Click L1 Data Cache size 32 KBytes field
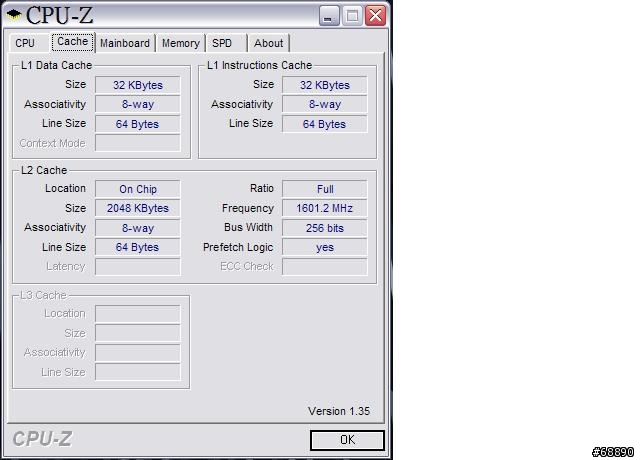Viewport: 640px width, 460px height. coord(138,85)
